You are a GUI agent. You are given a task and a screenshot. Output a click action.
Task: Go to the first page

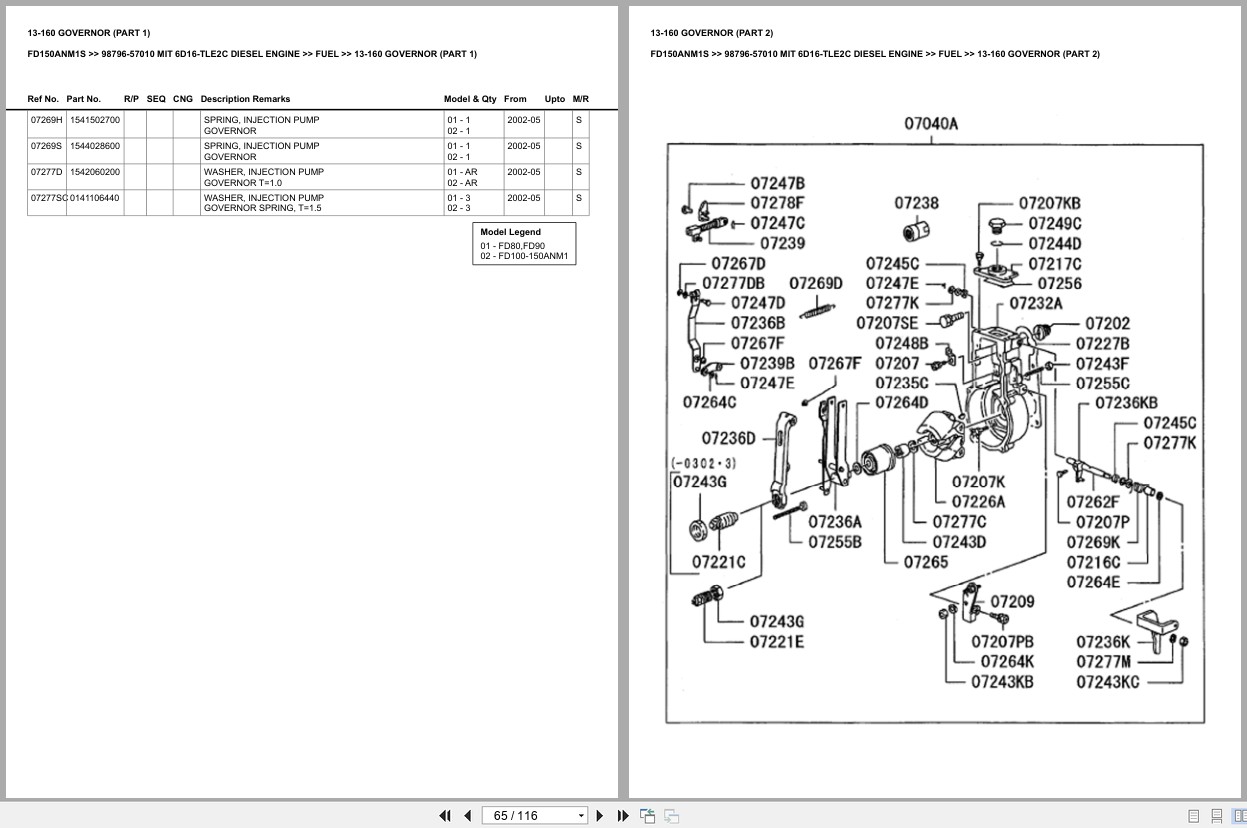pyautogui.click(x=445, y=816)
